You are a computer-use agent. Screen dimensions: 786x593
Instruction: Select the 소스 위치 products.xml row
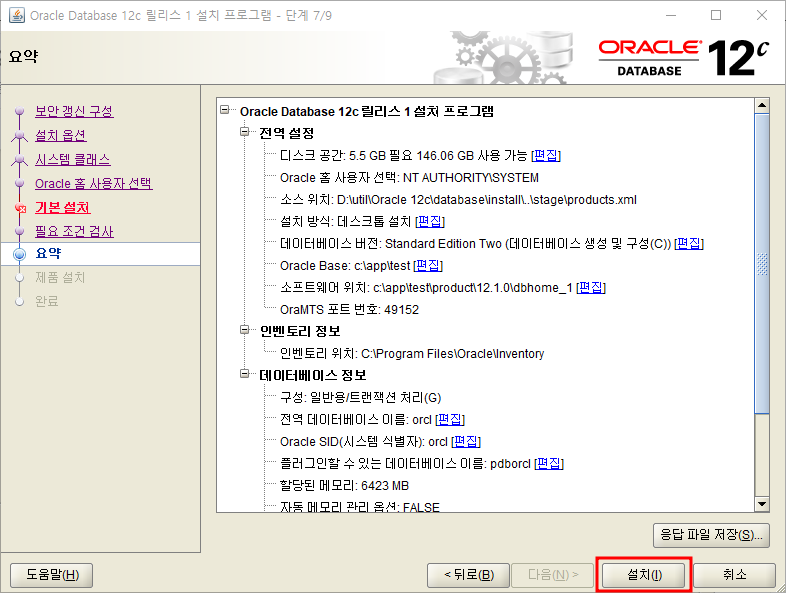coord(458,200)
